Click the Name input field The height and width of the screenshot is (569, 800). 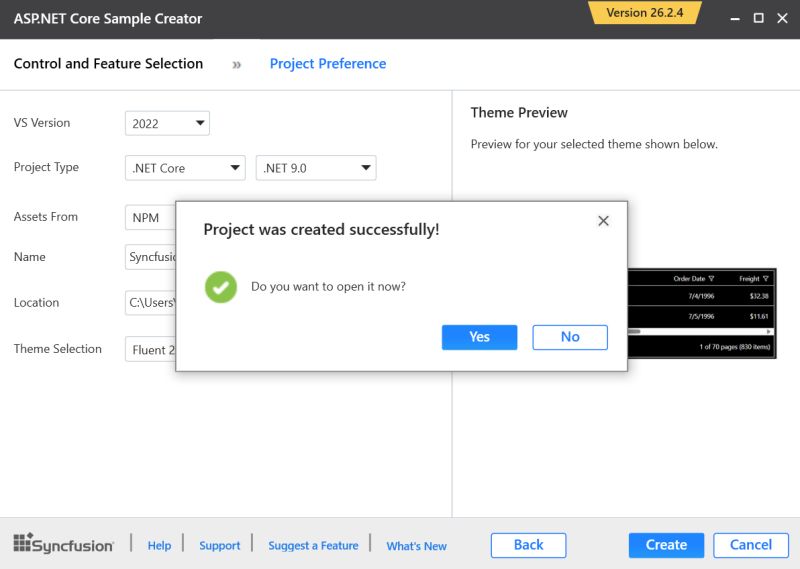151,257
